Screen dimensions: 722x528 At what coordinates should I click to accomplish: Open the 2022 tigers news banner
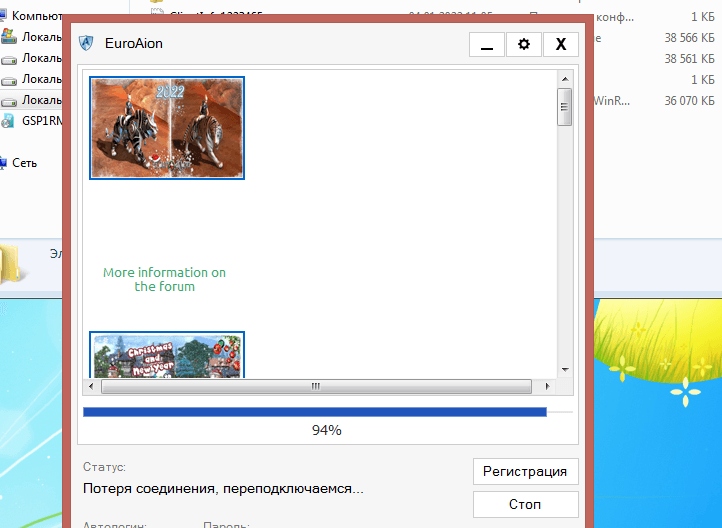click(167, 128)
